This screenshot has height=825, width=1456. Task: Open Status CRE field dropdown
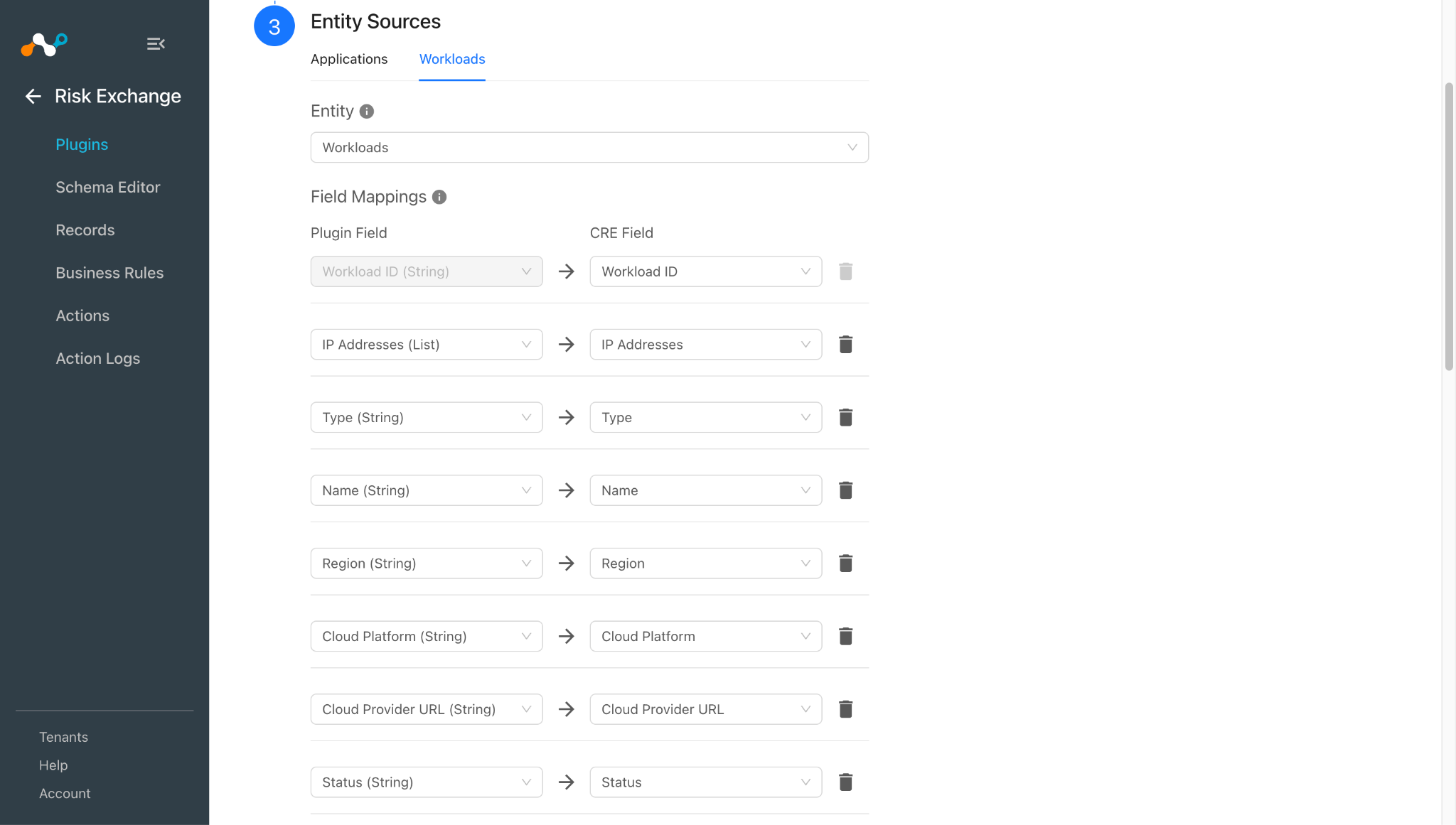click(x=706, y=782)
